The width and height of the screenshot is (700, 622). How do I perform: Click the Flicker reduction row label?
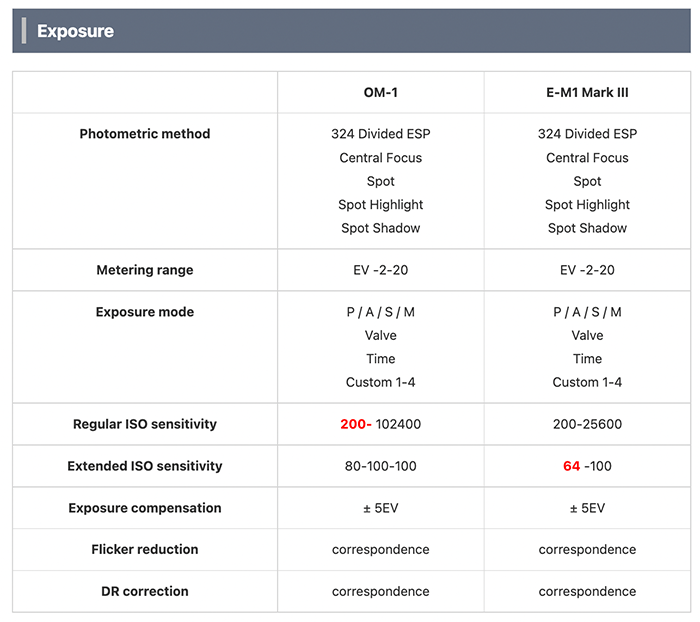tap(145, 549)
